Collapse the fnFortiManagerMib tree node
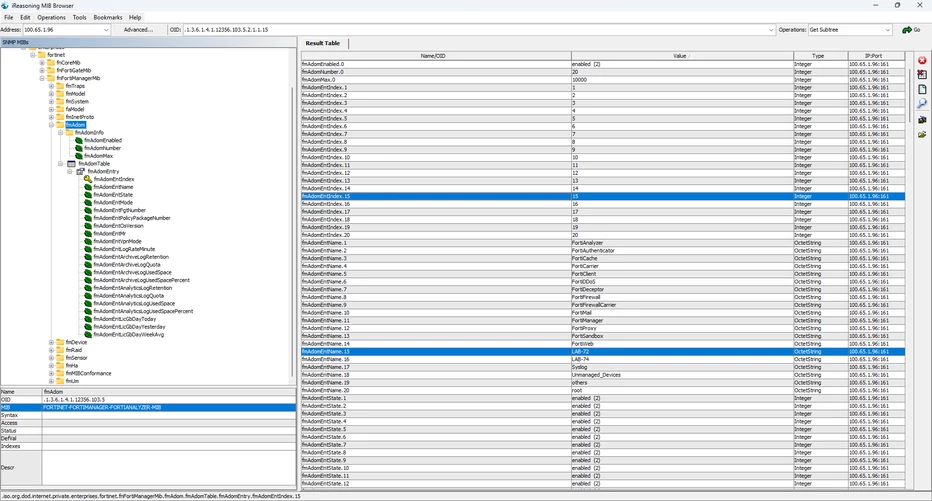The height and width of the screenshot is (501, 932). (x=42, y=78)
